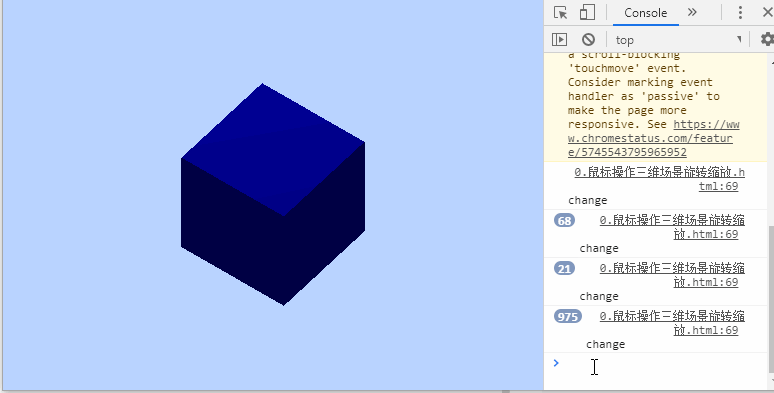The height and width of the screenshot is (393, 774).
Task: Toggle the console sidebar icon
Action: [559, 39]
